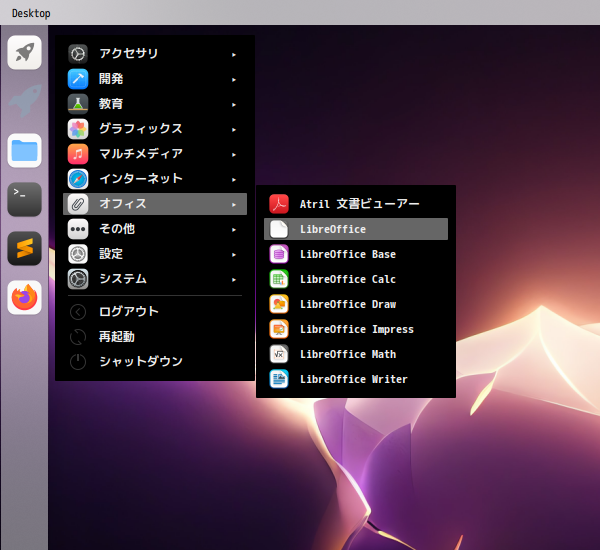Click the Desktop title text
Screen dimensions: 600x550
pos(31,13)
